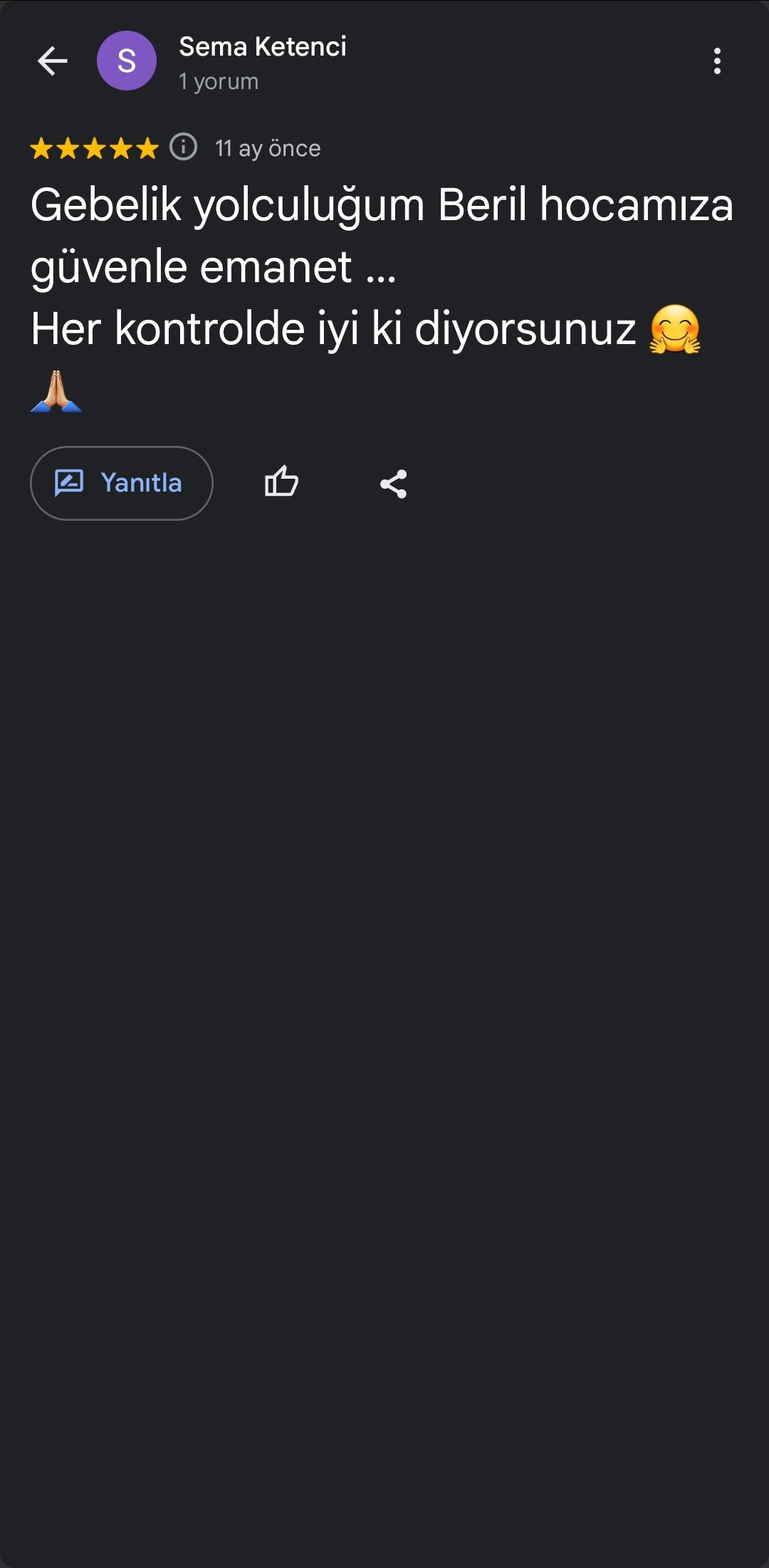Open Sema Ketenci's profile name
The image size is (769, 1568).
coord(262,47)
